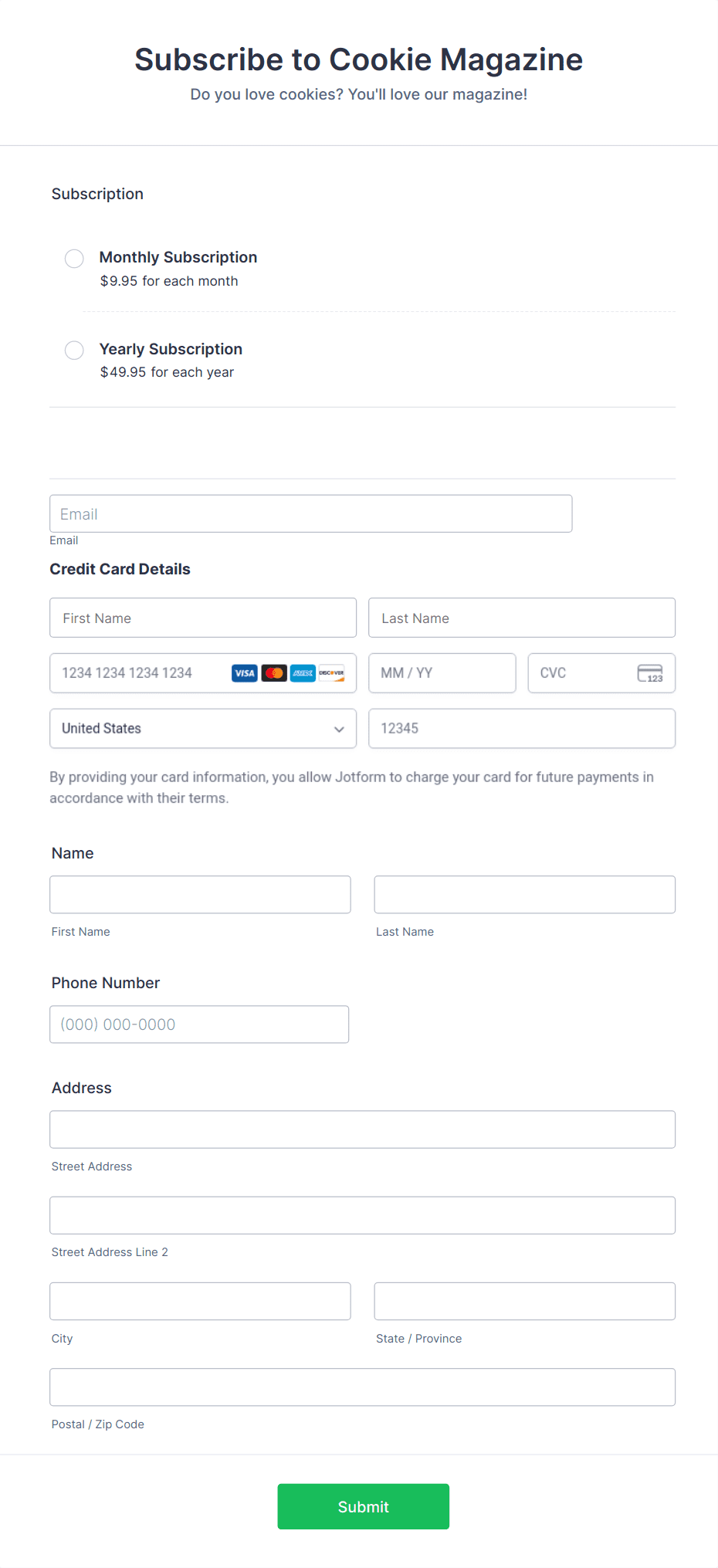Click the Discover card icon
The width and height of the screenshot is (718, 1568).
pos(332,672)
